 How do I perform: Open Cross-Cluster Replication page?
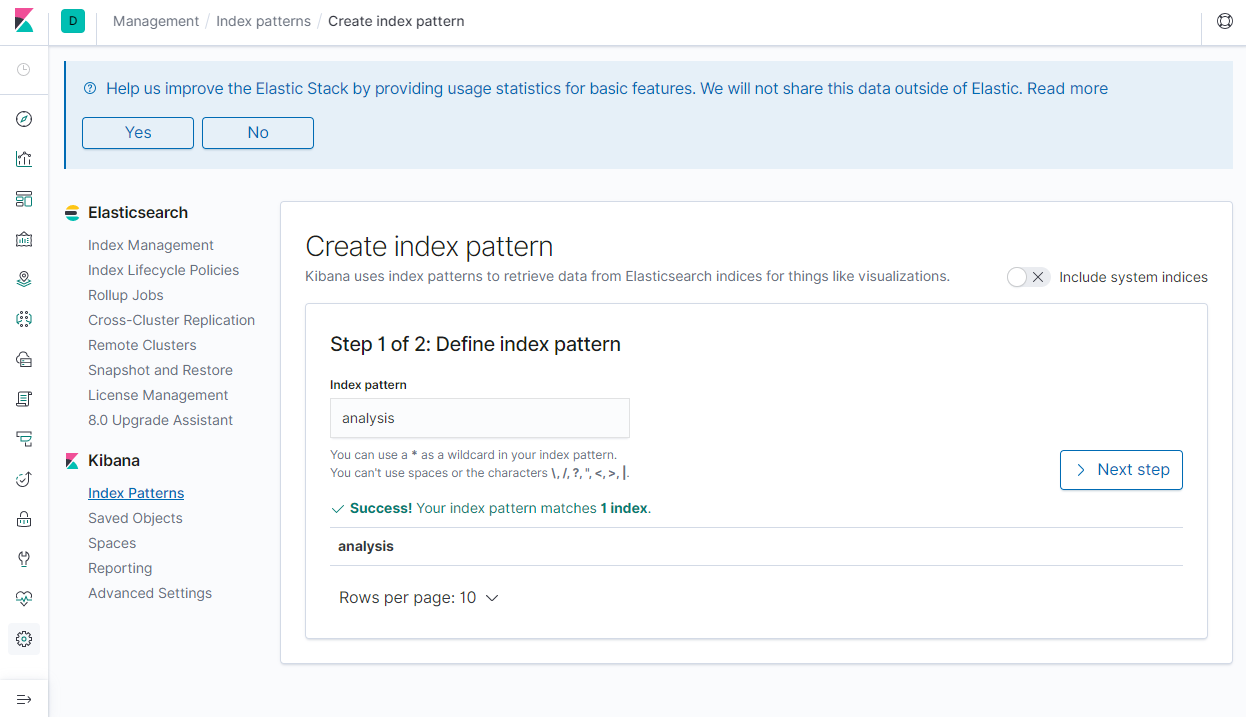[x=171, y=320]
